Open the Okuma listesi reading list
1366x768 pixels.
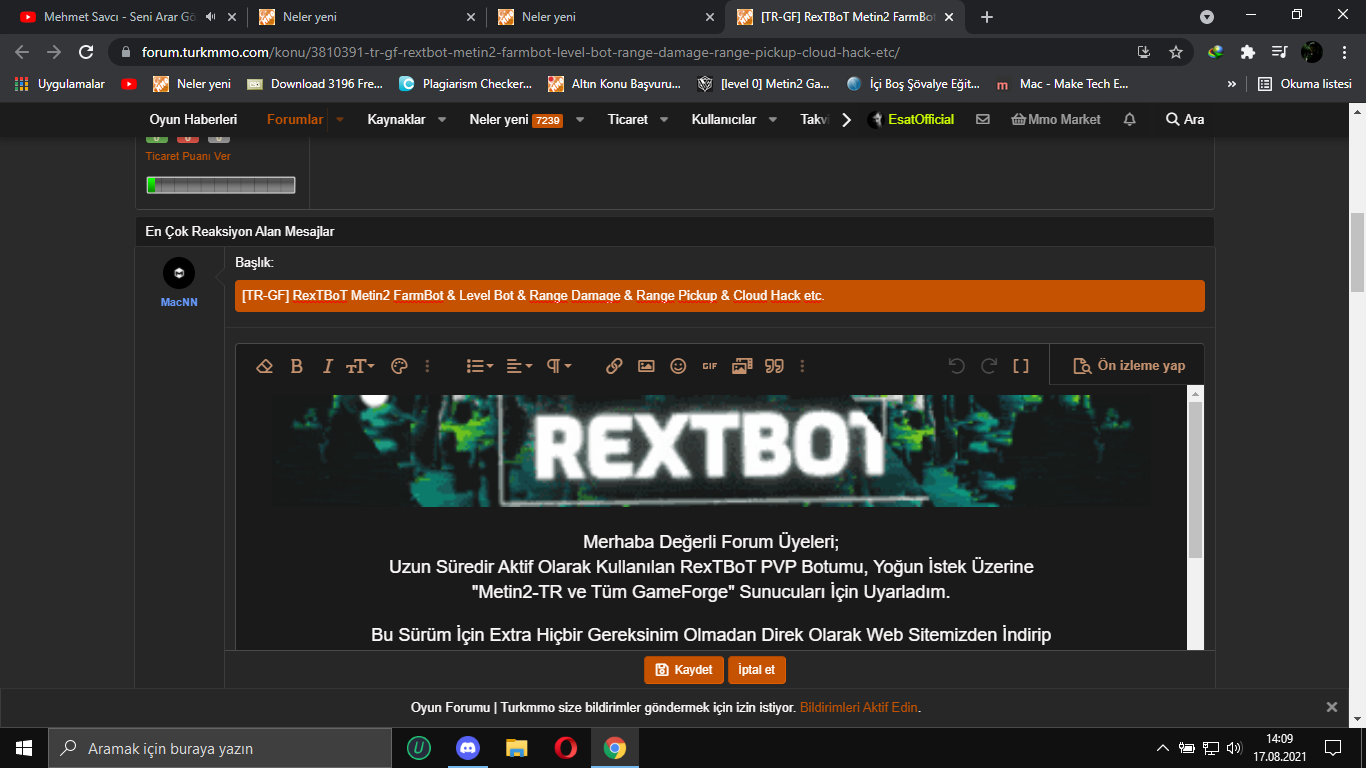[x=1306, y=84]
